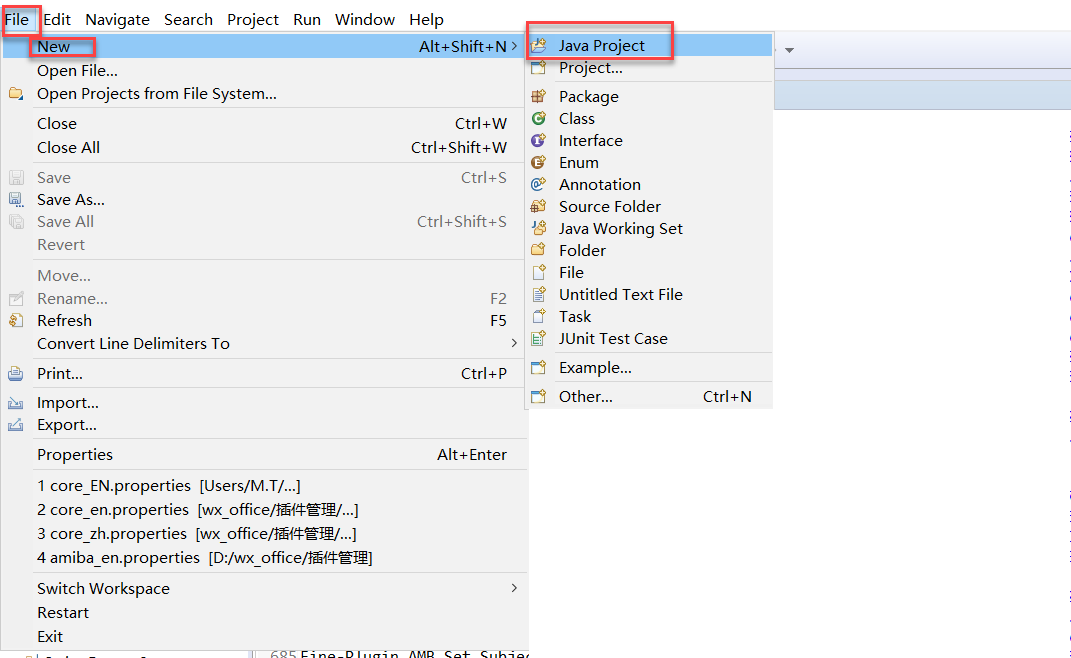Image resolution: width=1071 pixels, height=658 pixels.
Task: Click the Java Working Set icon
Action: tap(540, 228)
